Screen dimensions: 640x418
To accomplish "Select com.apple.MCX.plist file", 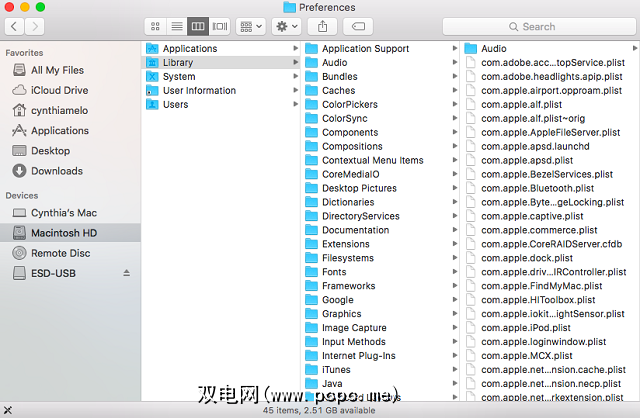I will (x=551, y=356).
